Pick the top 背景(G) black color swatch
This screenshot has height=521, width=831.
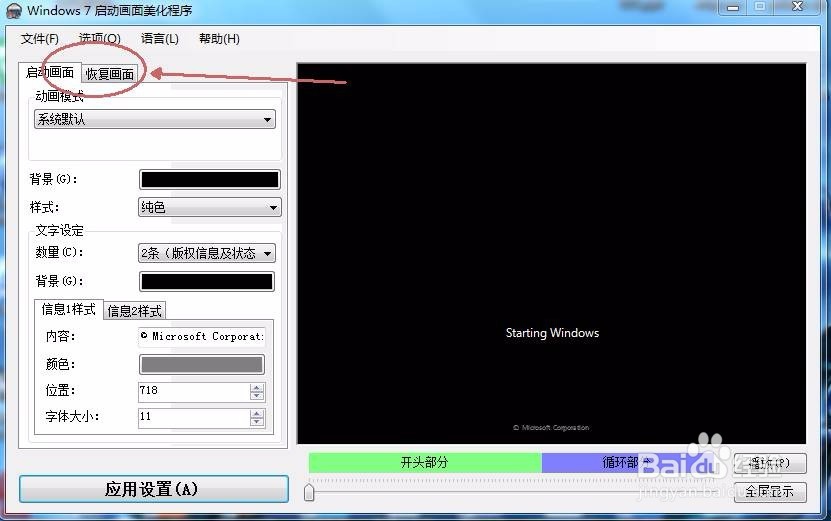(209, 180)
